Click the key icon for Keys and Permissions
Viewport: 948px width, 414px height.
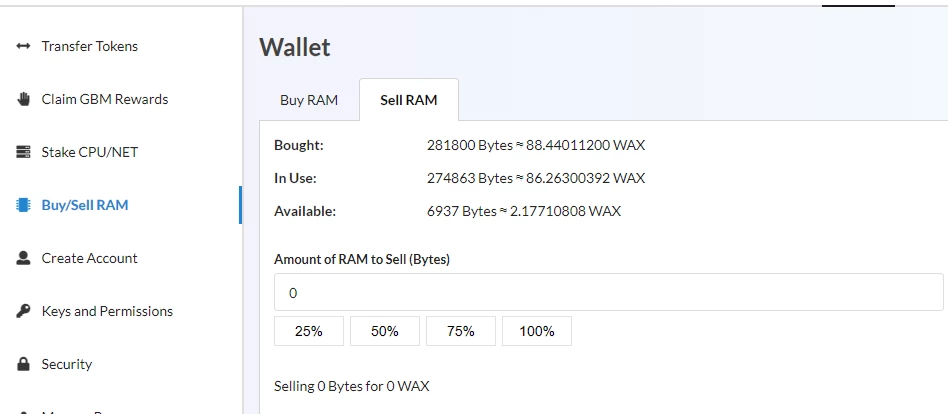click(x=23, y=311)
